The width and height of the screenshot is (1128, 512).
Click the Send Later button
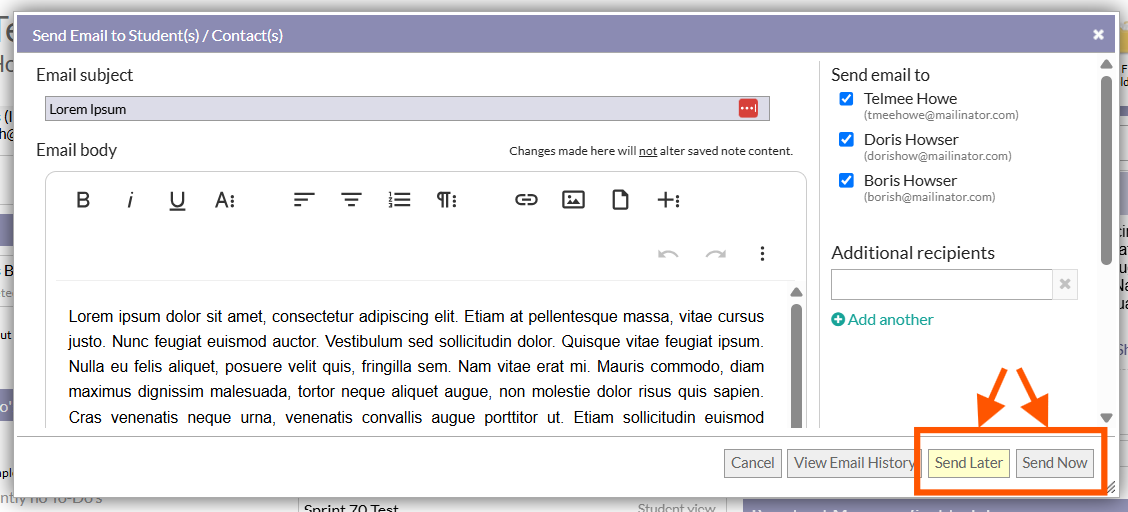click(x=968, y=463)
